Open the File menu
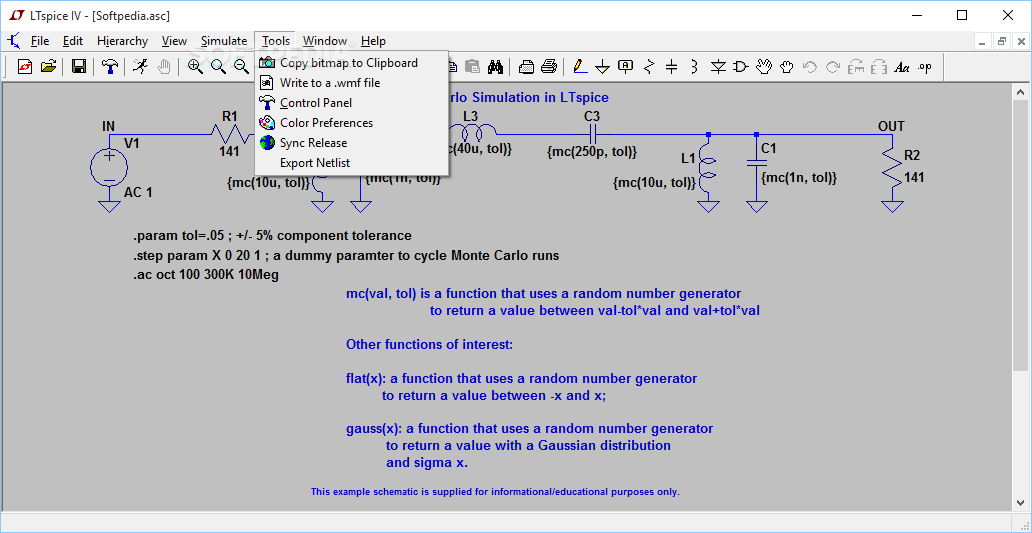This screenshot has height=533, width=1032. [40, 41]
